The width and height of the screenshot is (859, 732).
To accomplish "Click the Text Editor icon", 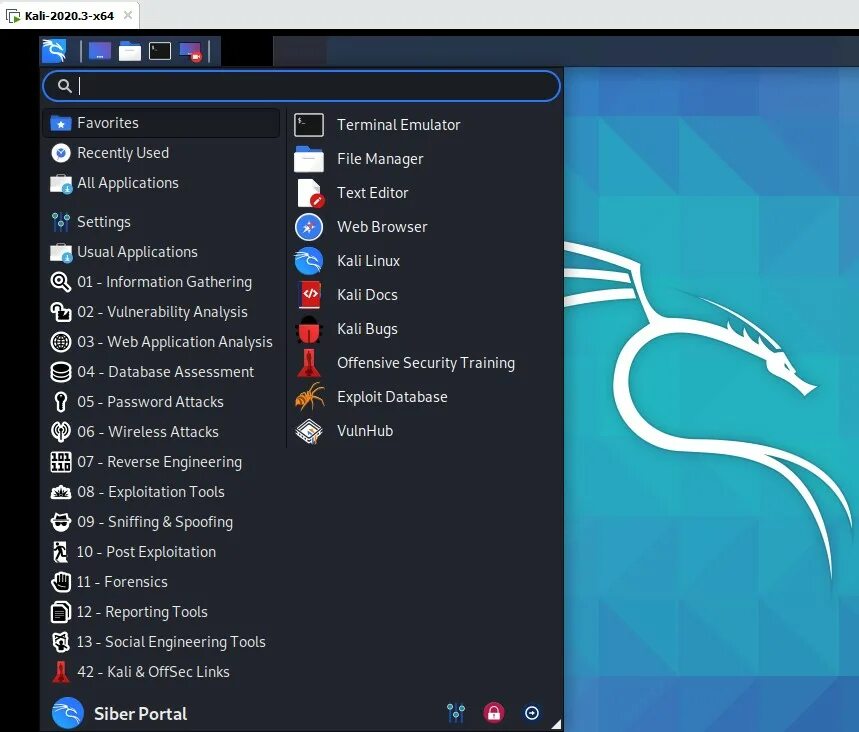I will click(x=310, y=193).
